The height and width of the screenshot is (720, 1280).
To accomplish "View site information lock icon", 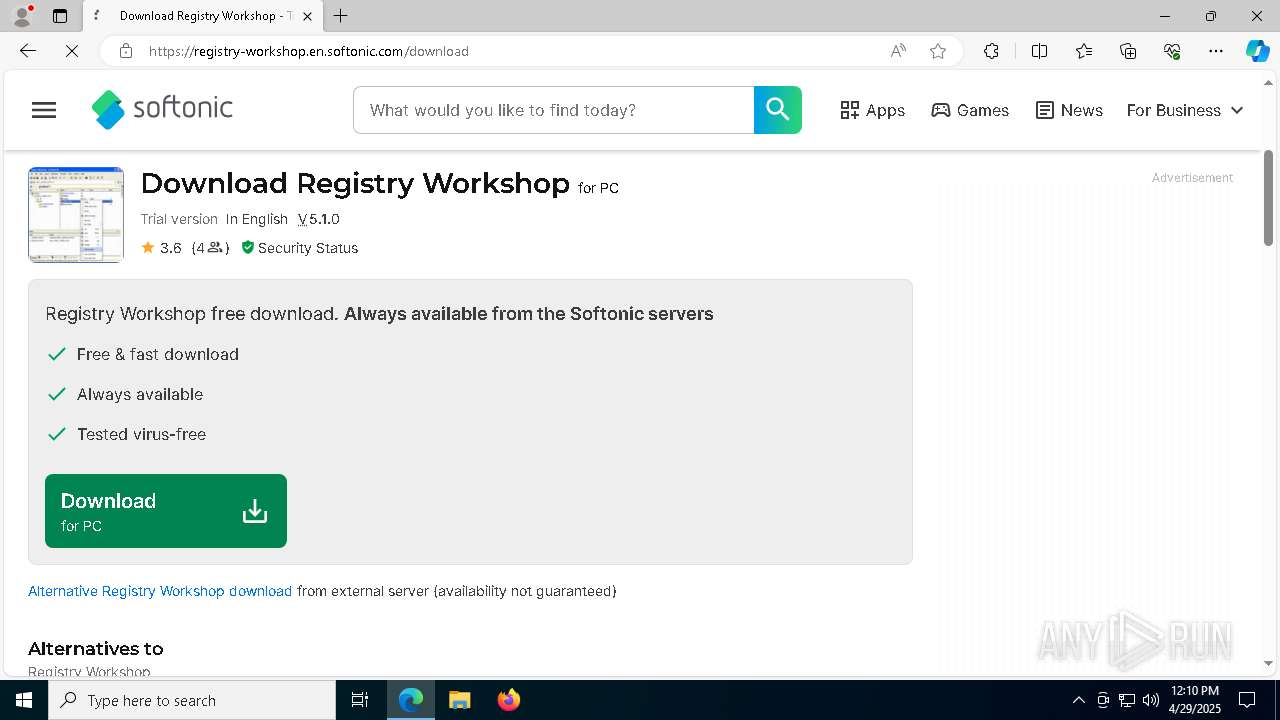I will pos(126,51).
